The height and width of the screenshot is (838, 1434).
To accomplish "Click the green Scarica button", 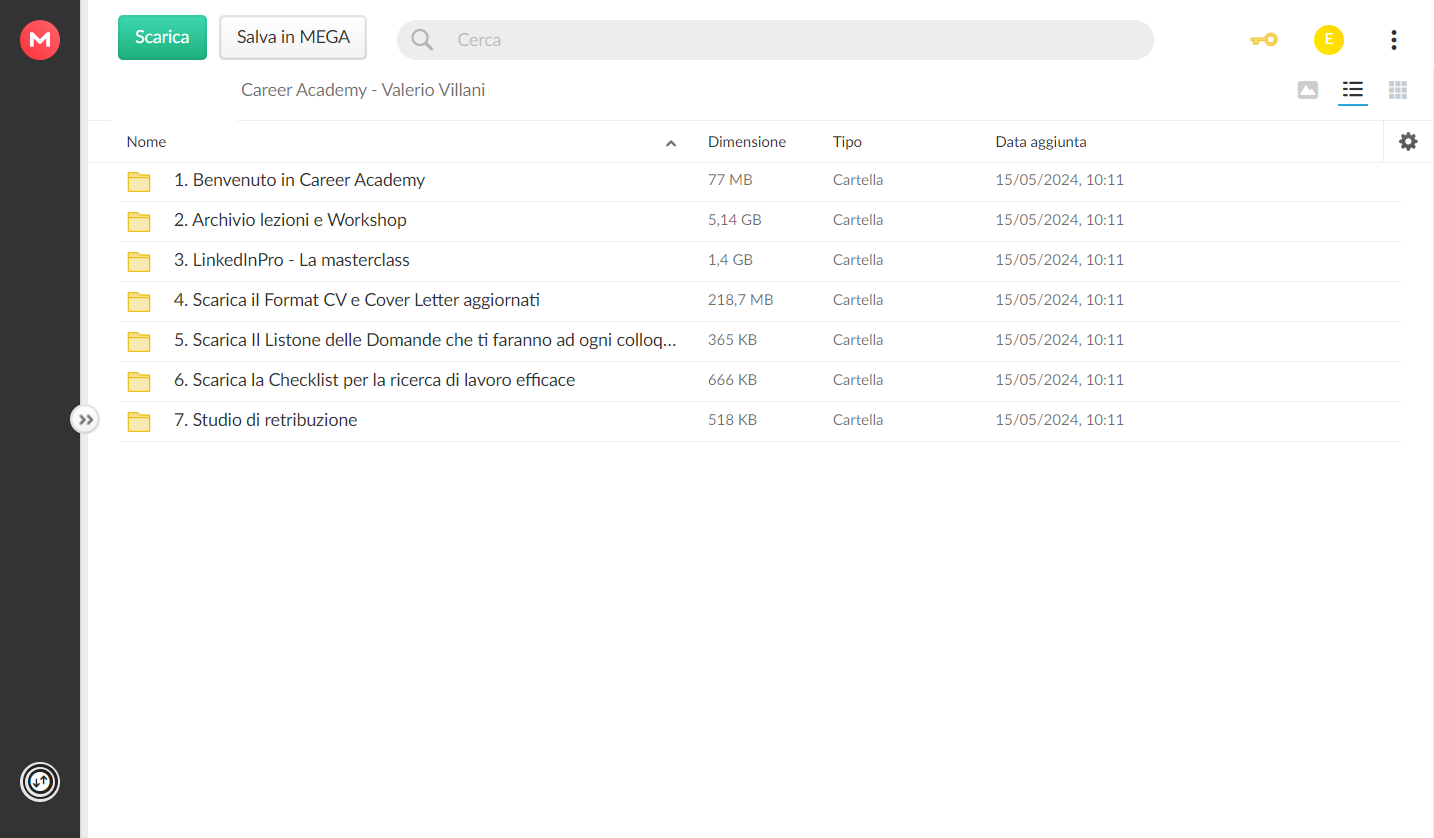I will (162, 37).
